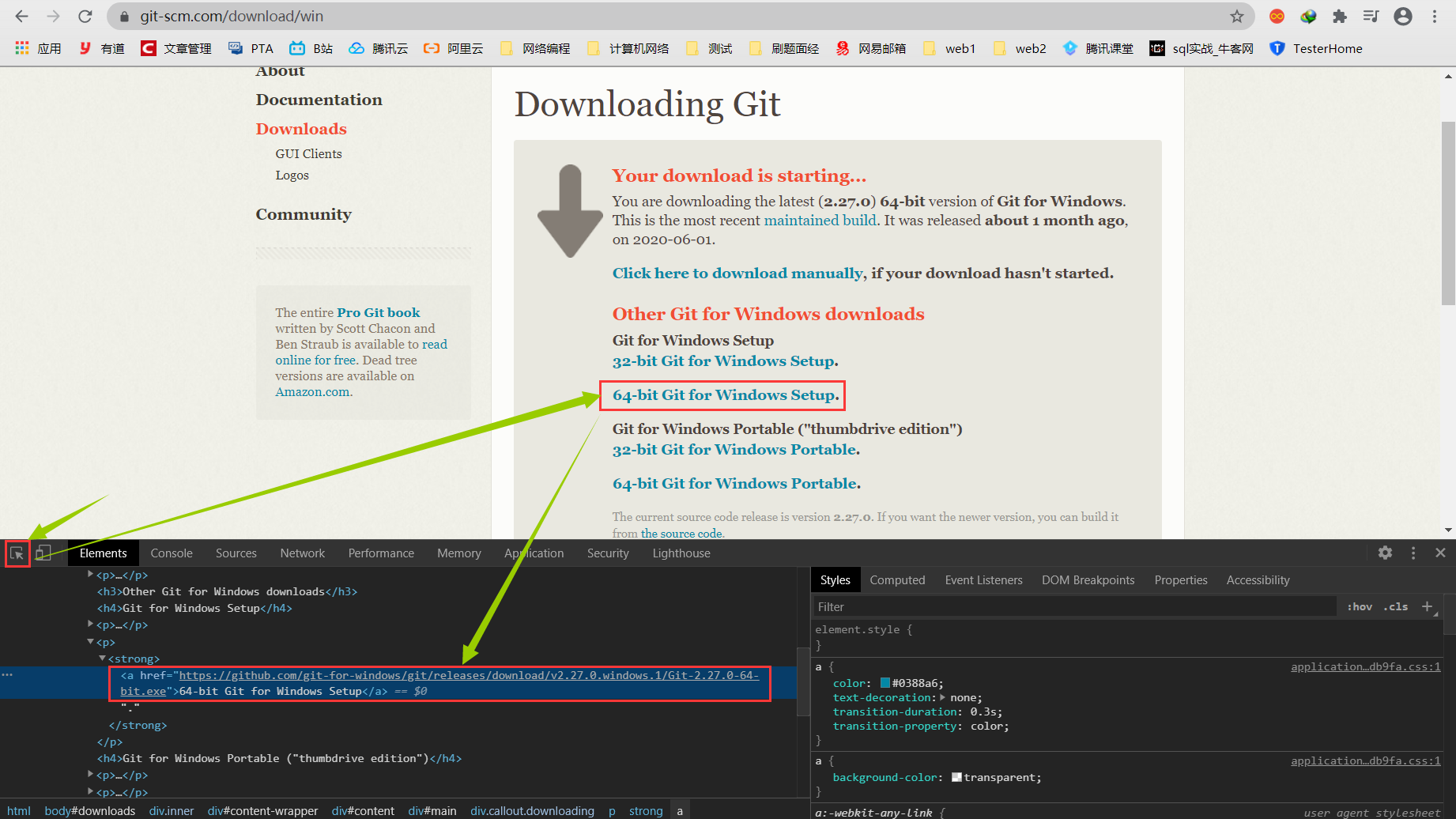
Task: Click the #0388a6 color swatch
Action: [885, 683]
